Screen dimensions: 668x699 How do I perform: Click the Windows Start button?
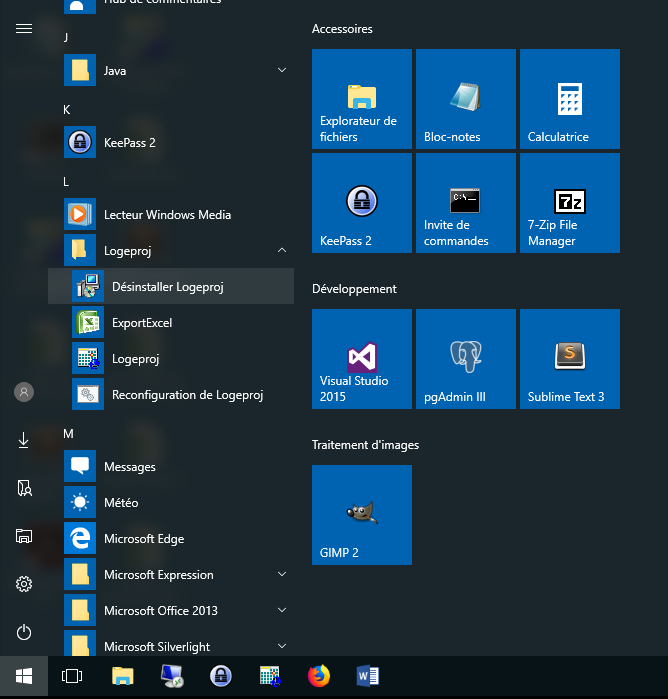point(24,676)
